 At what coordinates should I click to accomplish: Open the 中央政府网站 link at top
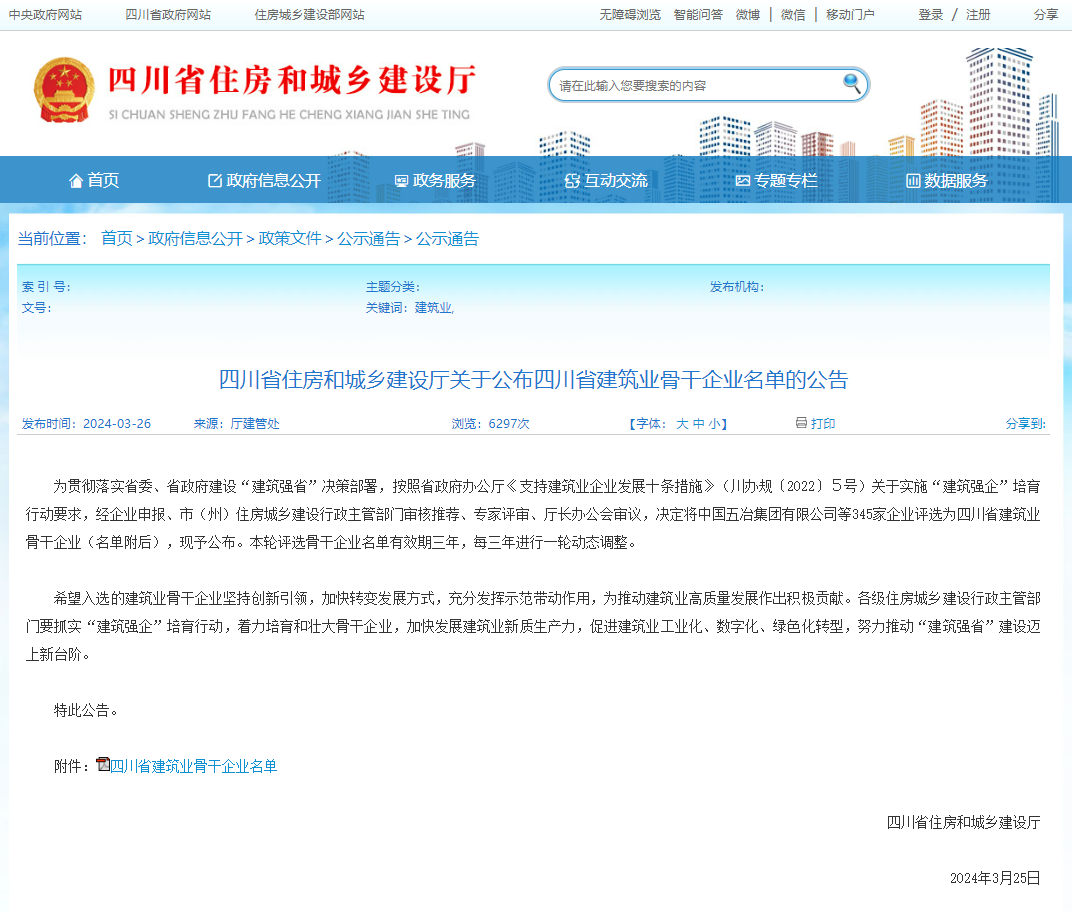pyautogui.click(x=48, y=14)
